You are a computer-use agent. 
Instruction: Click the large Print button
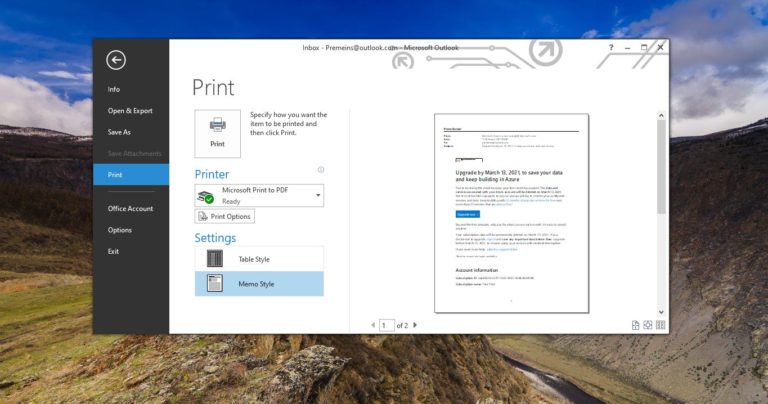(x=217, y=134)
